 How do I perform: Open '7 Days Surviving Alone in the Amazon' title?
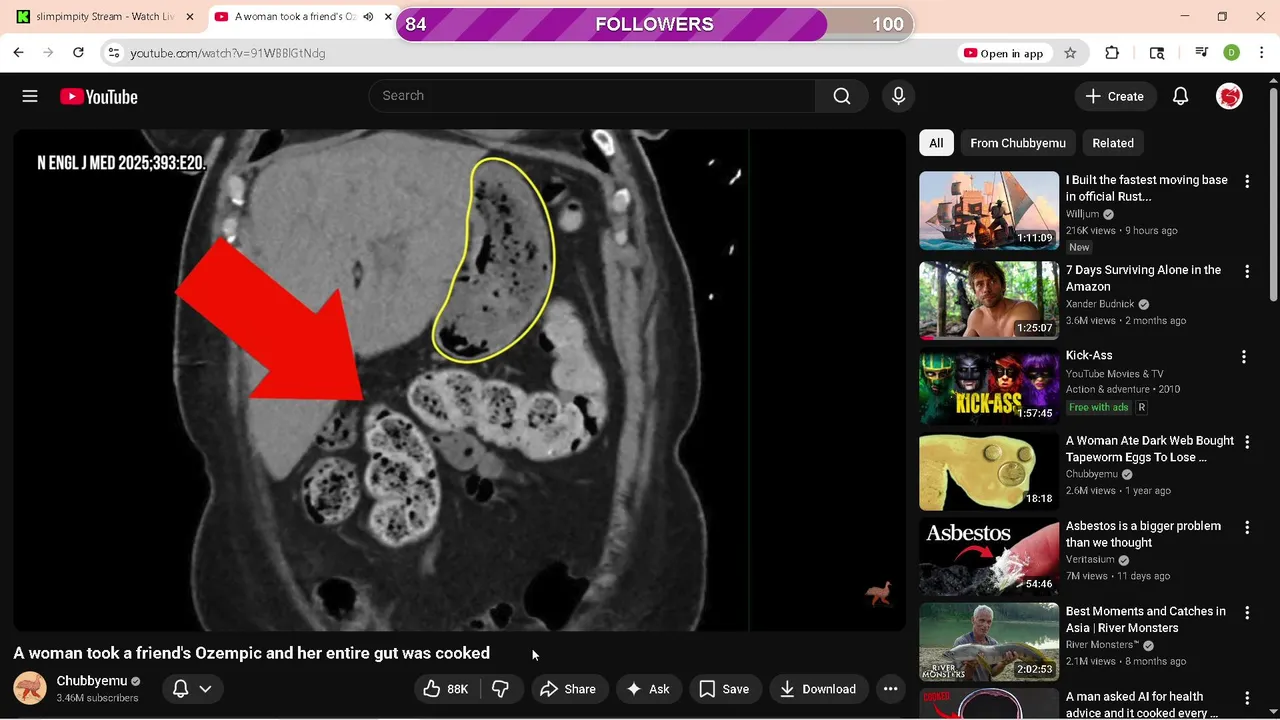tap(1143, 278)
